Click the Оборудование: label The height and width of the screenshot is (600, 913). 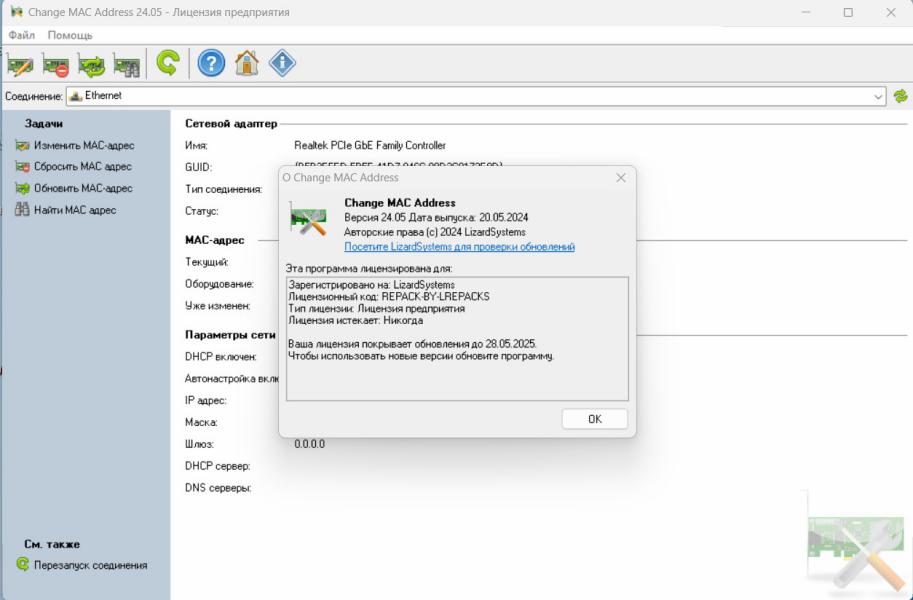(x=220, y=284)
